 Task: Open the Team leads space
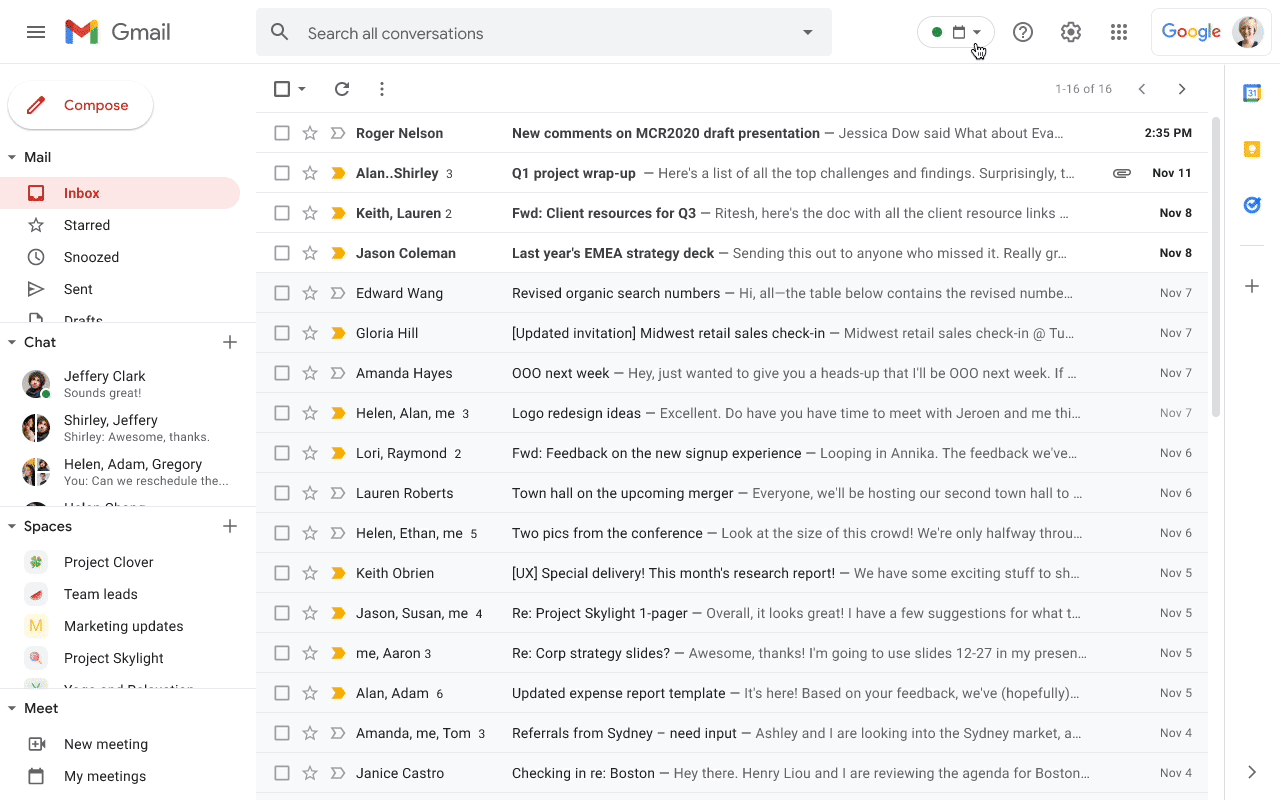click(x=120, y=594)
